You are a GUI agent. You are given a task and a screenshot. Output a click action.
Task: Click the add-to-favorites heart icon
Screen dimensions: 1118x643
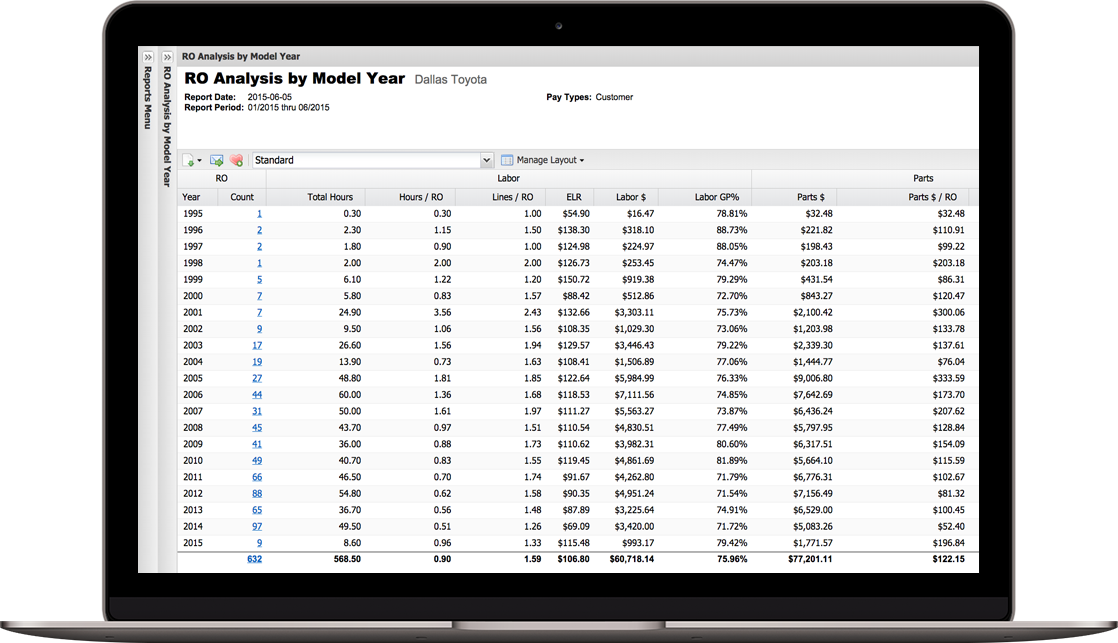pos(238,159)
